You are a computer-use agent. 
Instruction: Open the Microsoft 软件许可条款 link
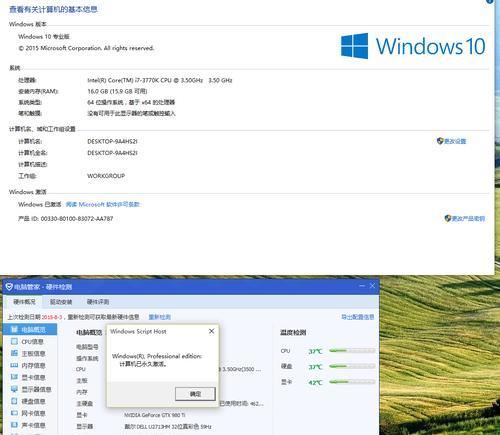click(x=103, y=204)
